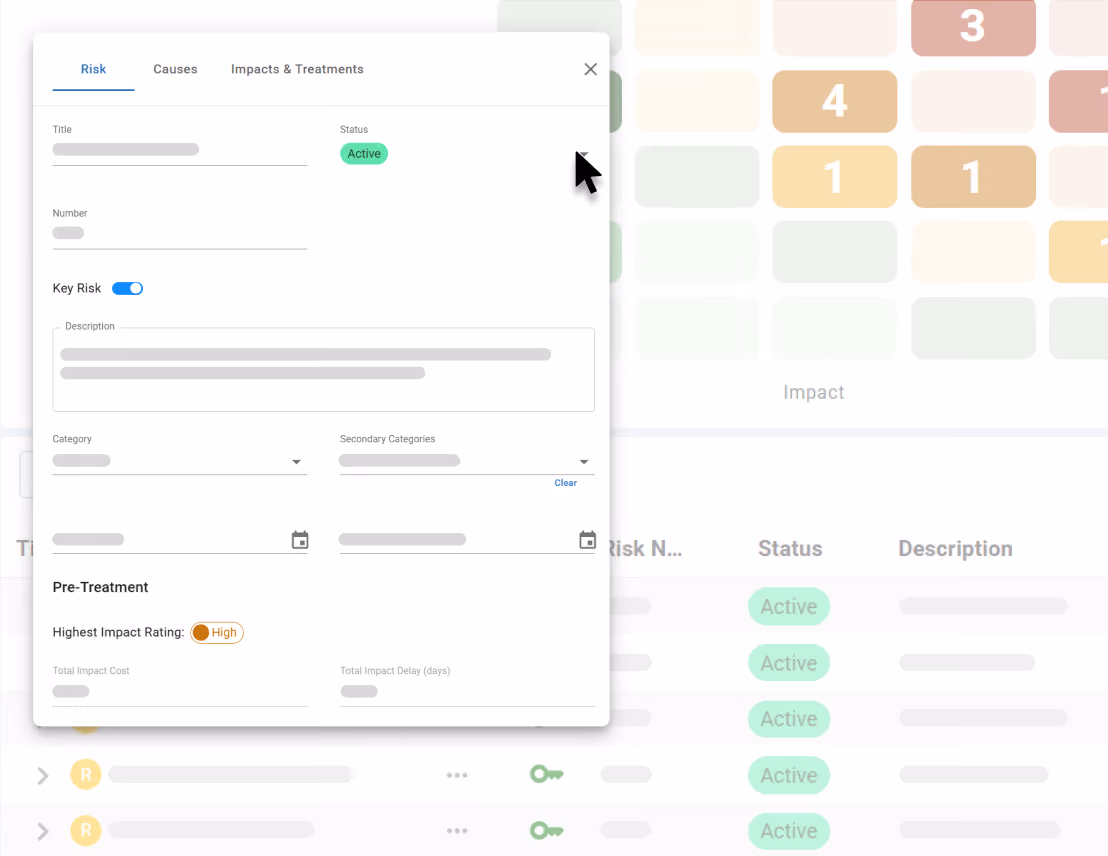Screen dimensions: 1108x856
Task: Click the fourth Active status badge
Action: (789, 775)
